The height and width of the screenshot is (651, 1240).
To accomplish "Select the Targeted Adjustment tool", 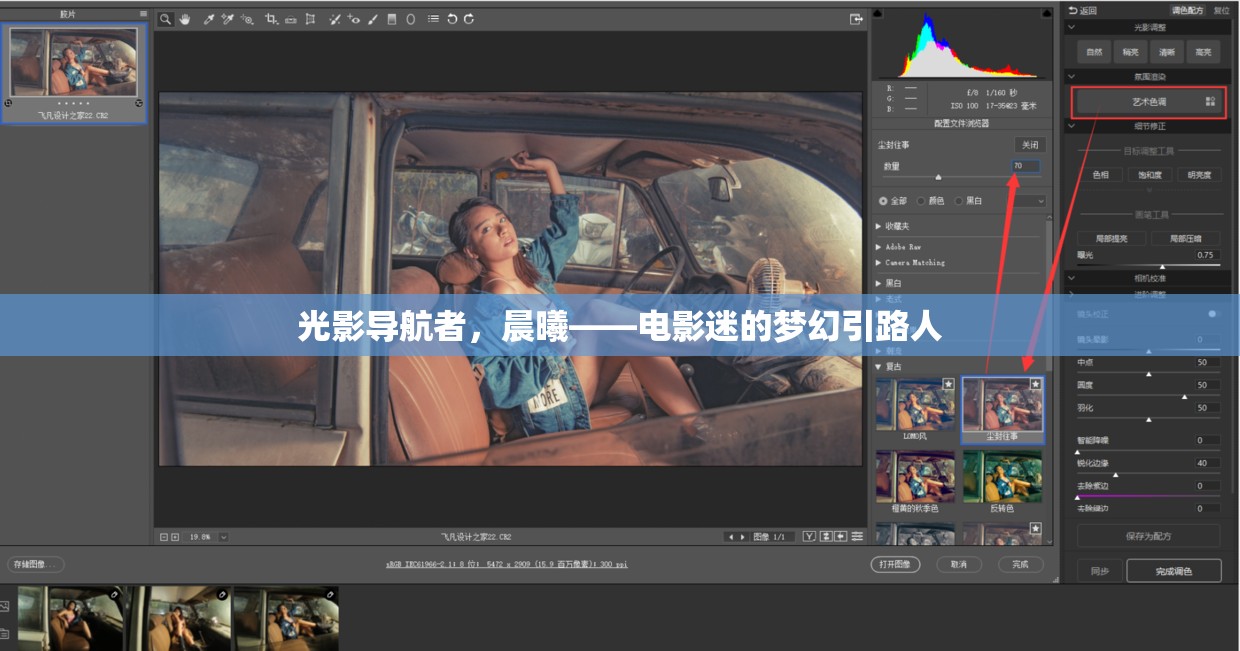I will coord(247,19).
